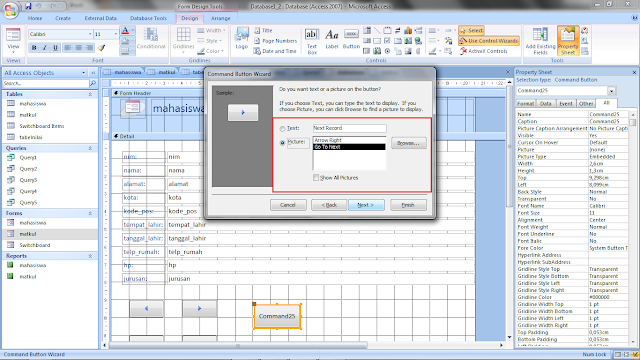Click Finish in the wizard
Image resolution: width=640 pixels, height=360 pixels.
[408, 205]
